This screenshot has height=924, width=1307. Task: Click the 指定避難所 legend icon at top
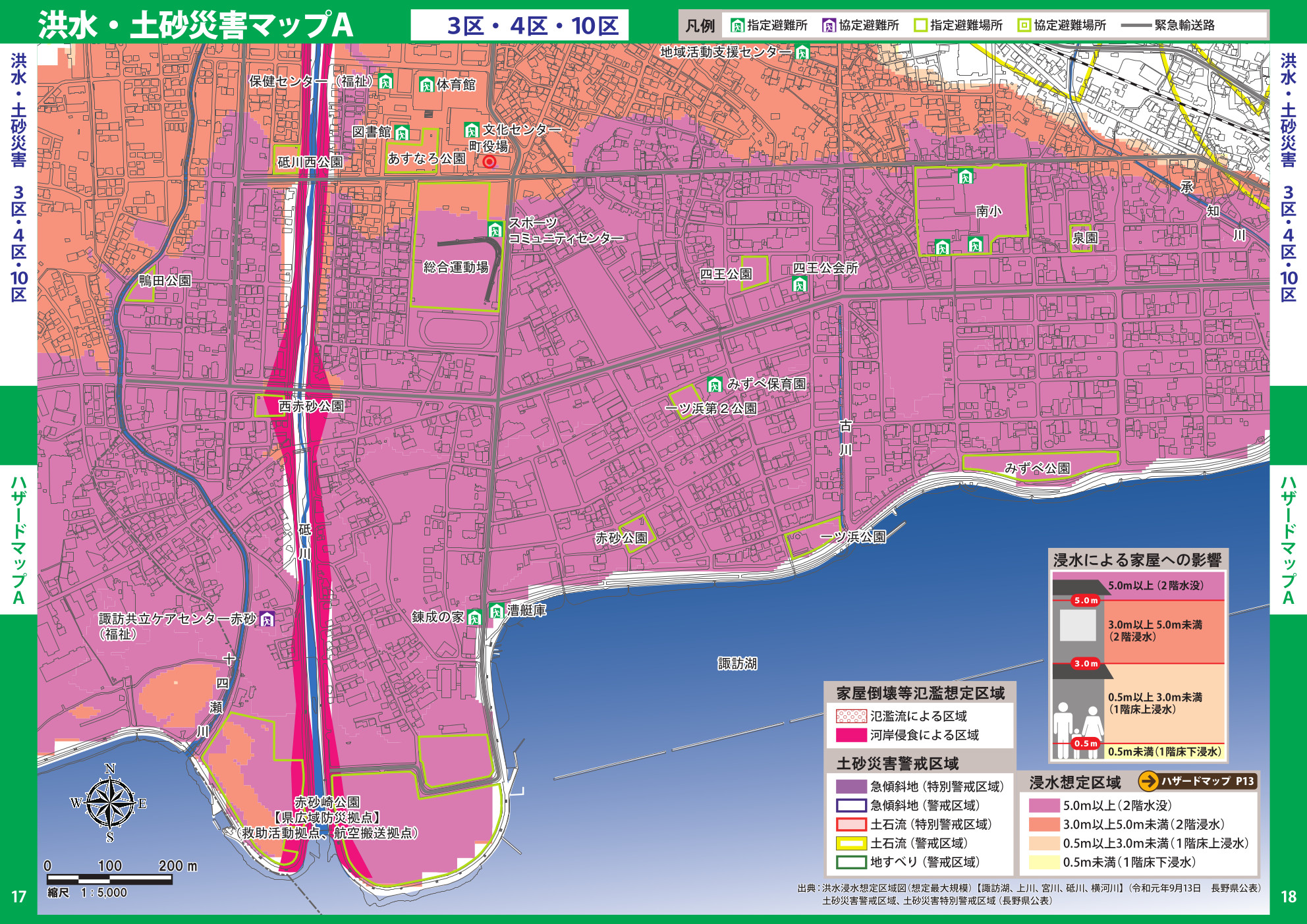(737, 26)
